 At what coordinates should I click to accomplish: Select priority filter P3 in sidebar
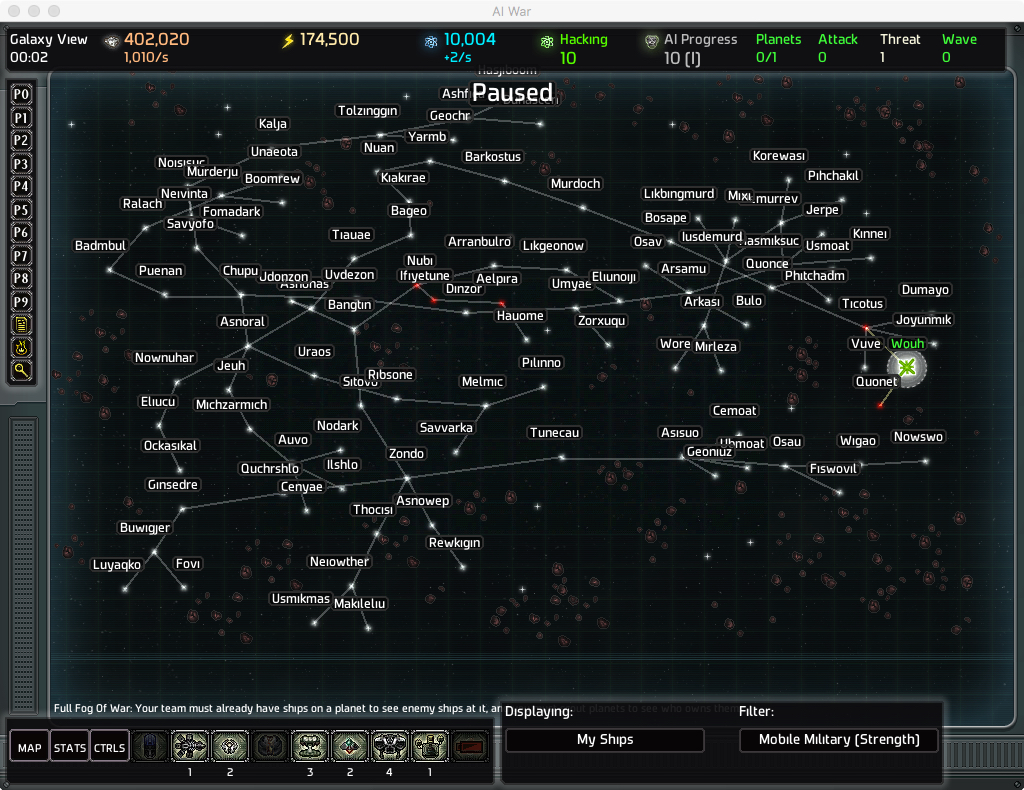[x=21, y=163]
